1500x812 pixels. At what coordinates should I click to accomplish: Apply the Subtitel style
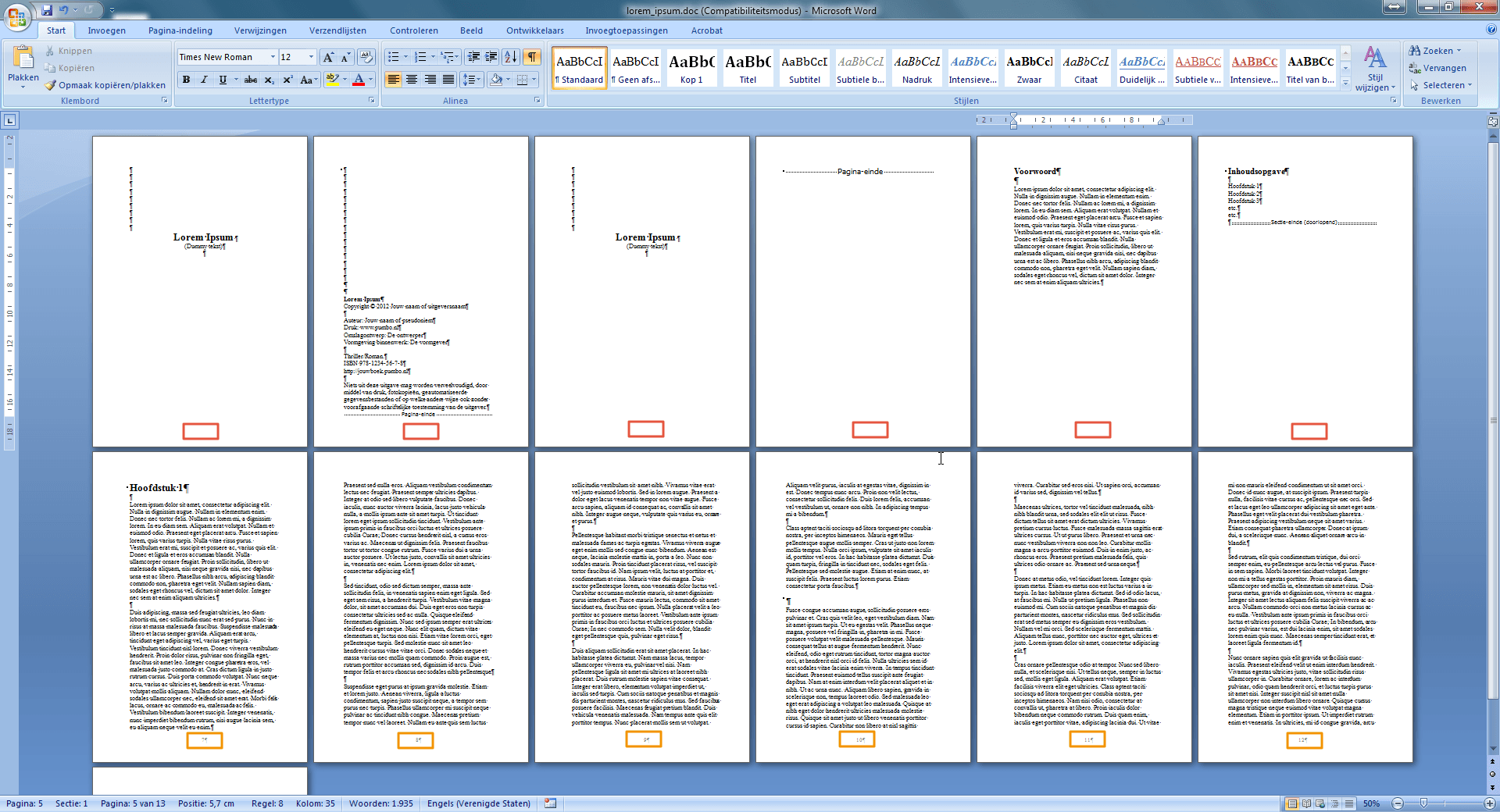click(804, 68)
